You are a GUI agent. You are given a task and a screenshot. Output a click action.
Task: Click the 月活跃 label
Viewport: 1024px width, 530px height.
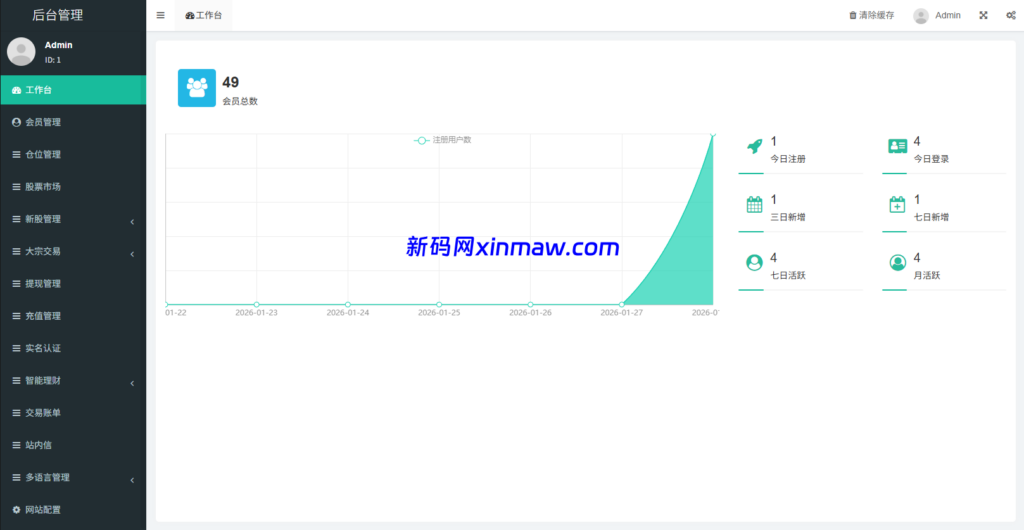926,275
